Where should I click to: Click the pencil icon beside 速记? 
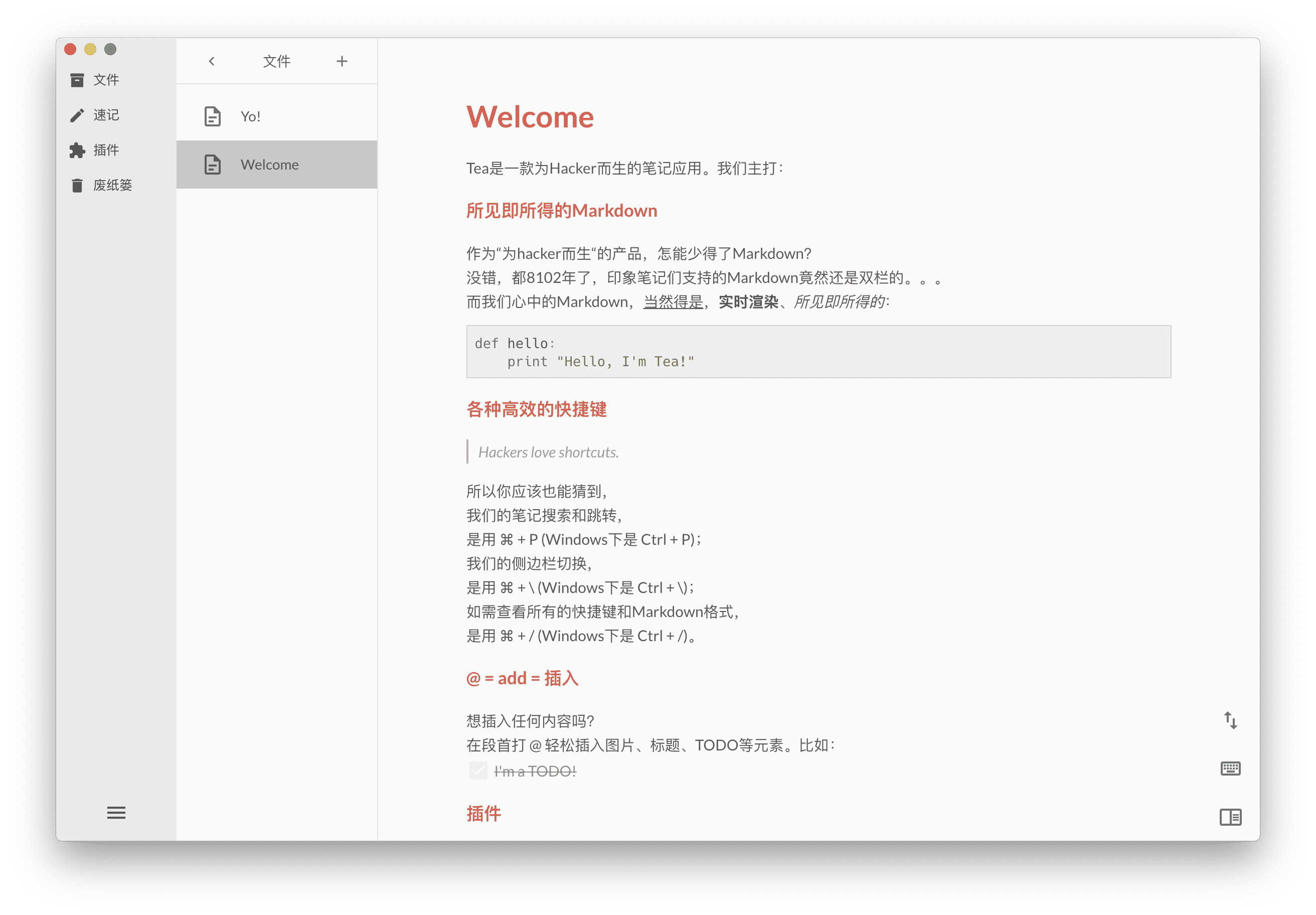77,115
